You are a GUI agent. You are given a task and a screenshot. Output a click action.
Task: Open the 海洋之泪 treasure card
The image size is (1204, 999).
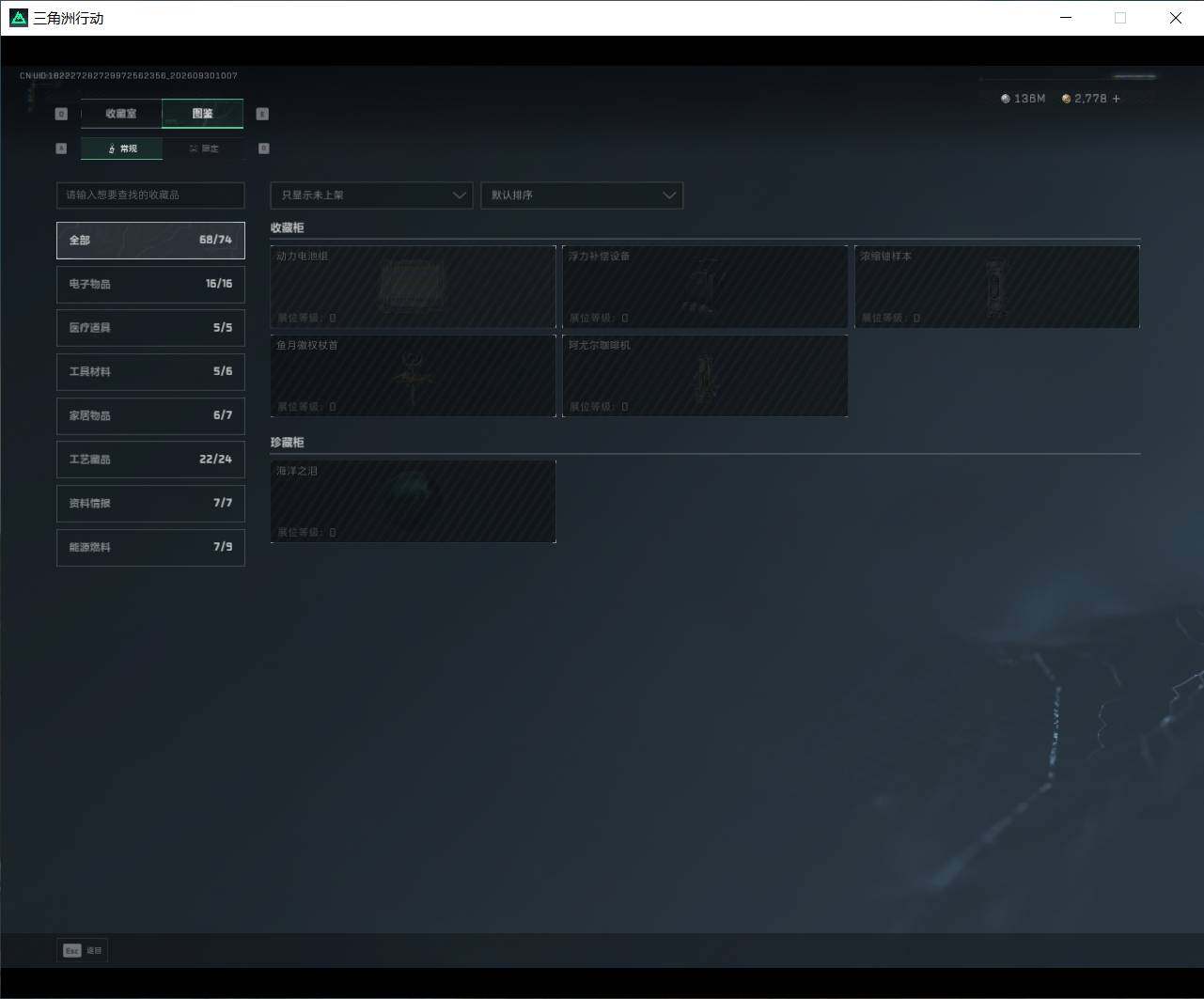point(414,501)
